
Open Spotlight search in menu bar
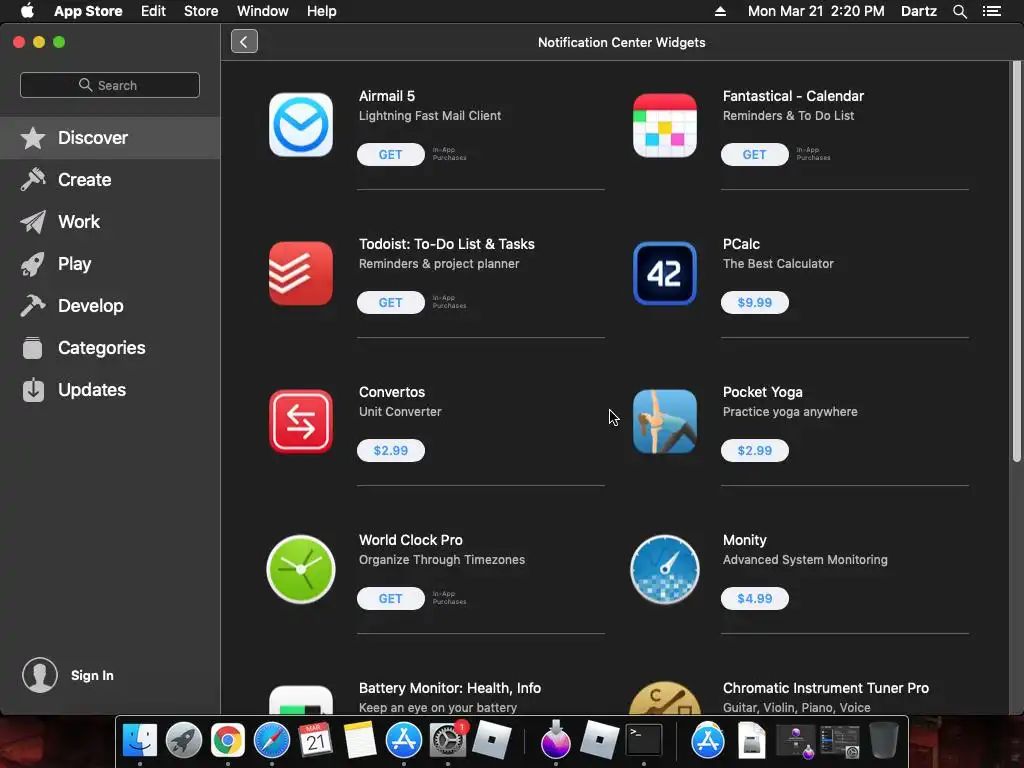(x=959, y=11)
